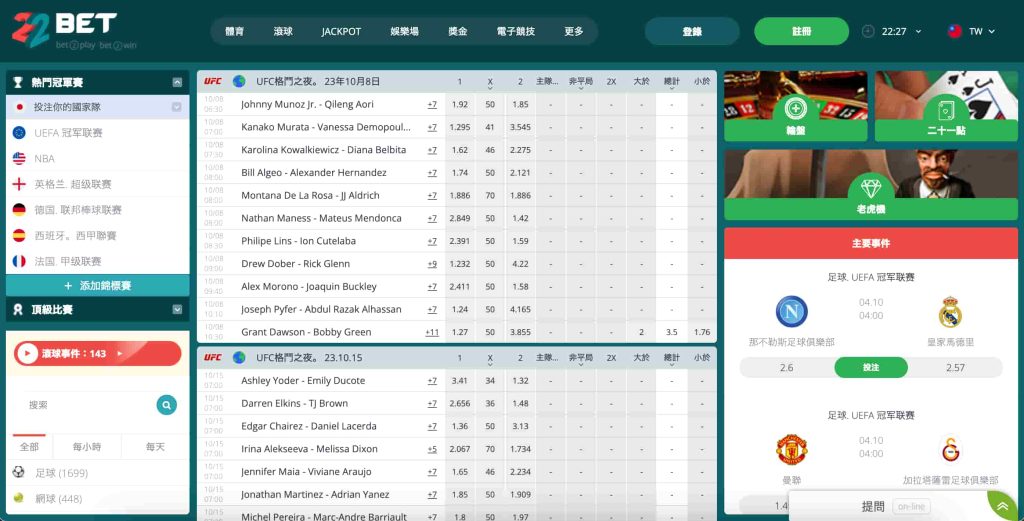Screen dimensions: 1024x521
Task: Collapse the 頂級比賽 panel
Action: tap(177, 309)
